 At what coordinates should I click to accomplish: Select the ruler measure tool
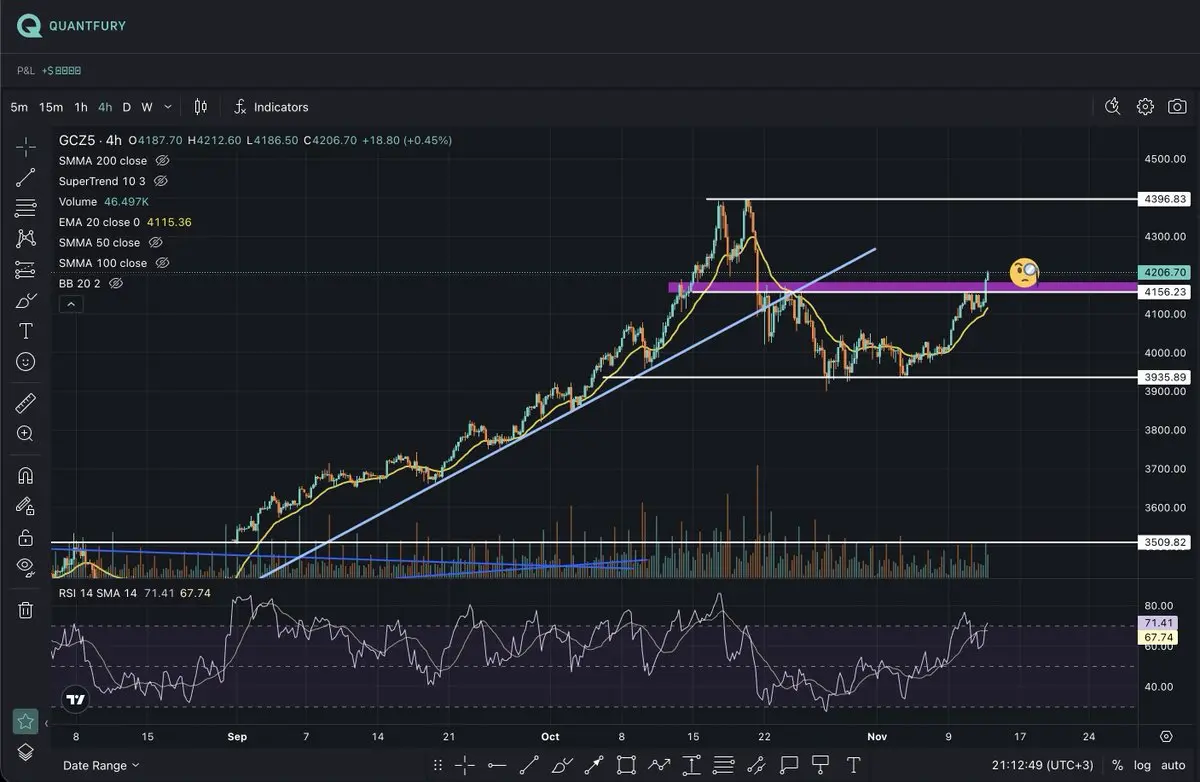pos(26,403)
